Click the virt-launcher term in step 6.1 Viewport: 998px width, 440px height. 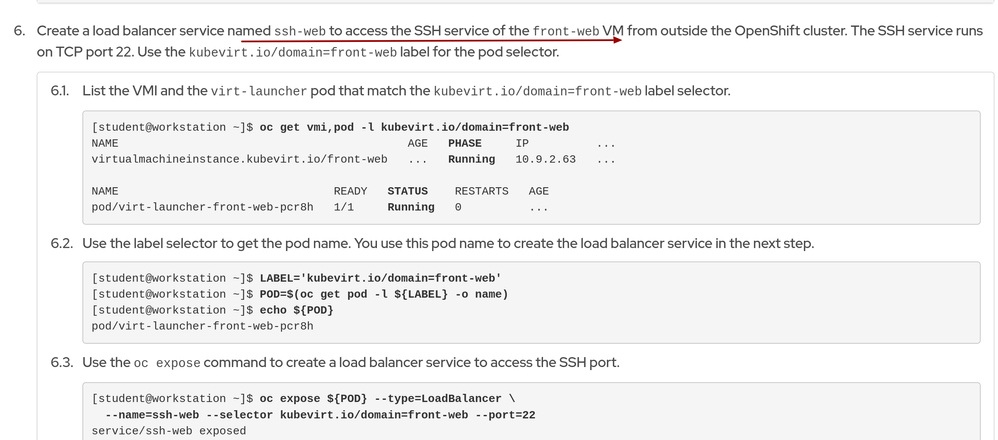click(x=258, y=91)
